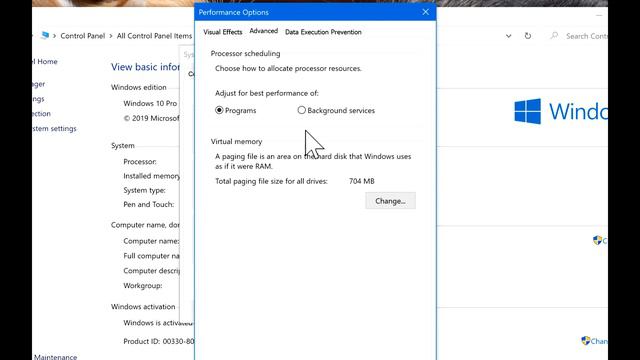Click the Control Panel address bar icon
The height and width of the screenshot is (360, 640).
tap(45, 36)
